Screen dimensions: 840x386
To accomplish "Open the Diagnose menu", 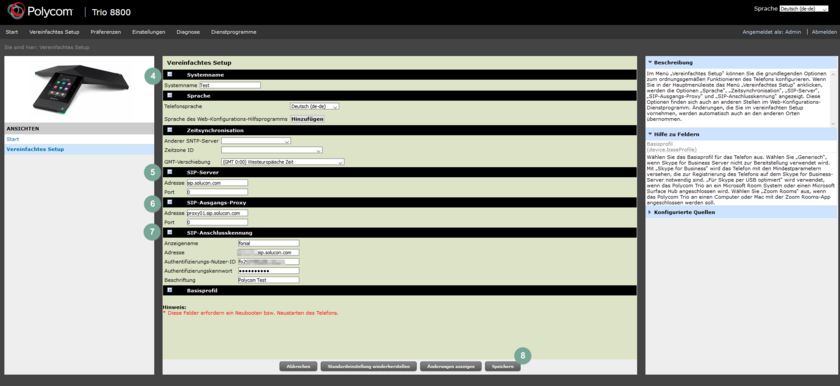I will click(188, 32).
